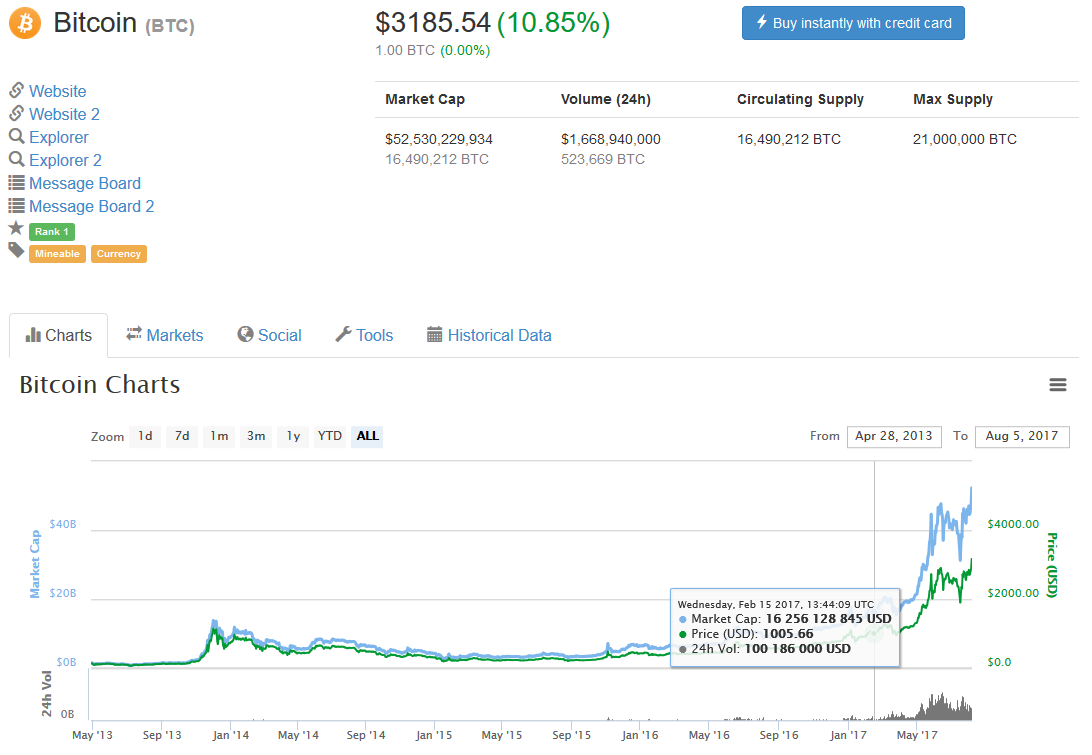Switch to the Markets tab
1092x755 pixels.
164,335
